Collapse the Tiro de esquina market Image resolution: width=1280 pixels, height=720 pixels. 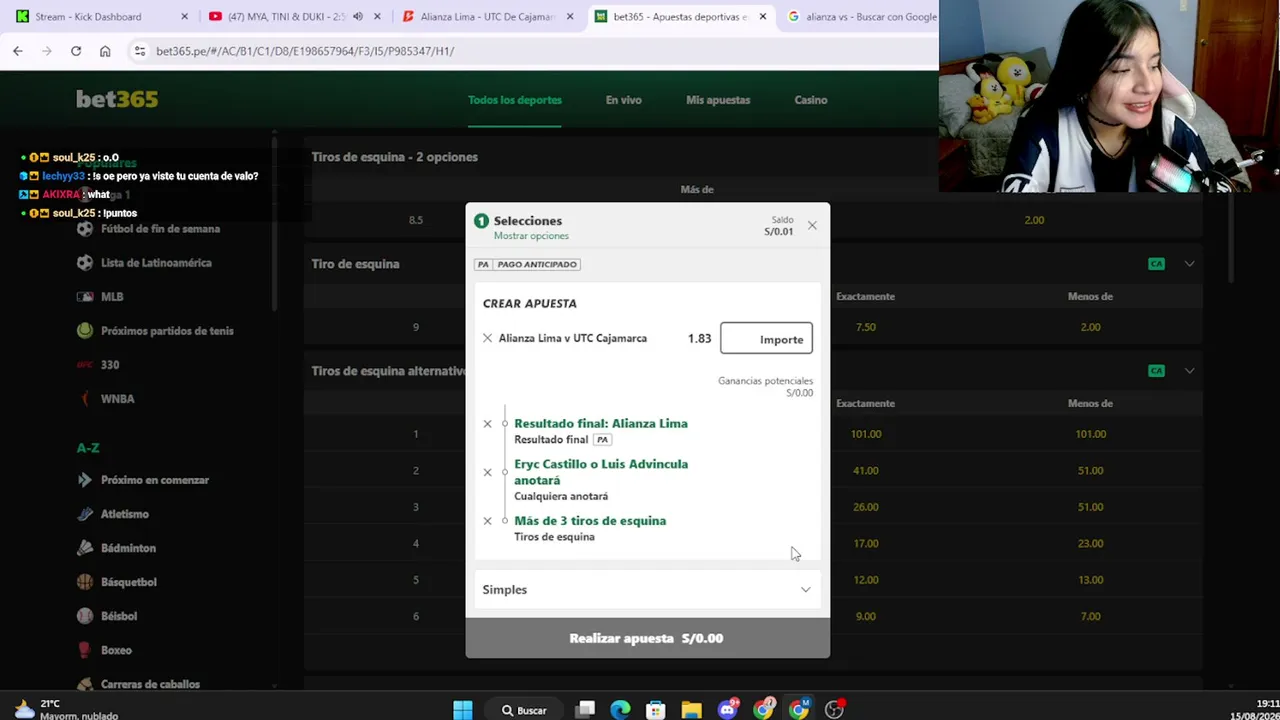[1189, 264]
